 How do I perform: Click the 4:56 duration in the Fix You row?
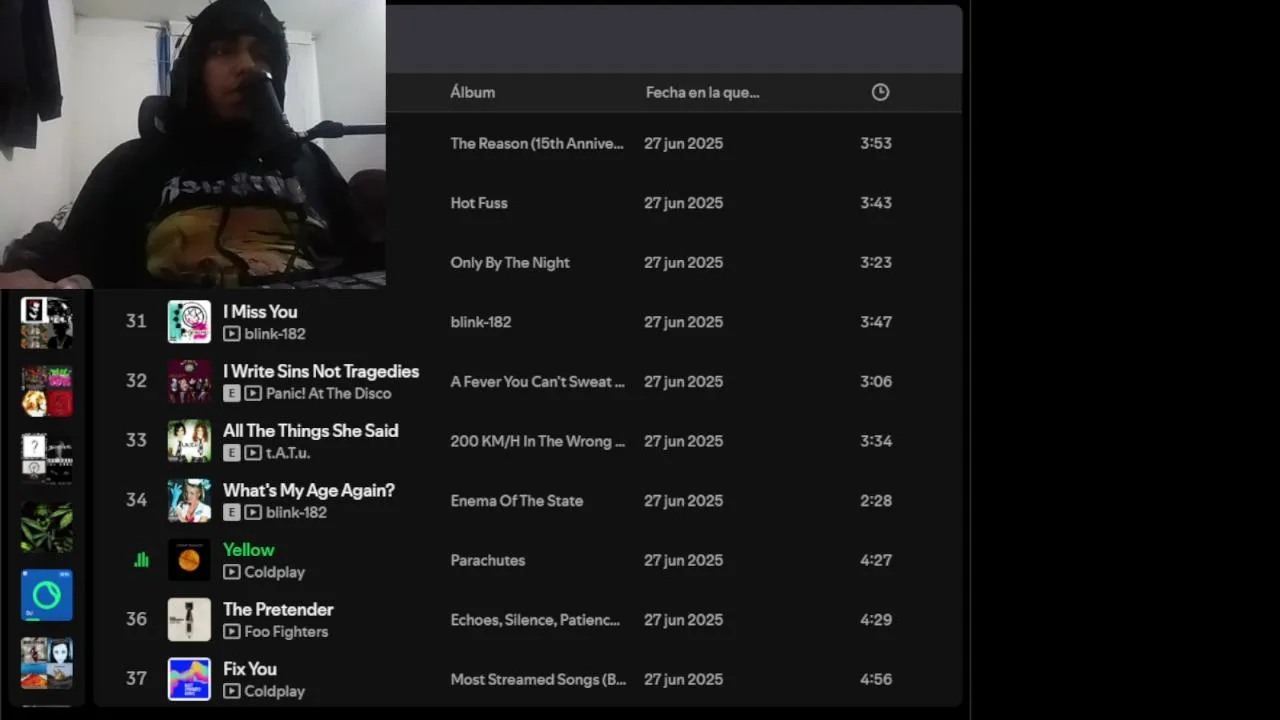click(876, 679)
